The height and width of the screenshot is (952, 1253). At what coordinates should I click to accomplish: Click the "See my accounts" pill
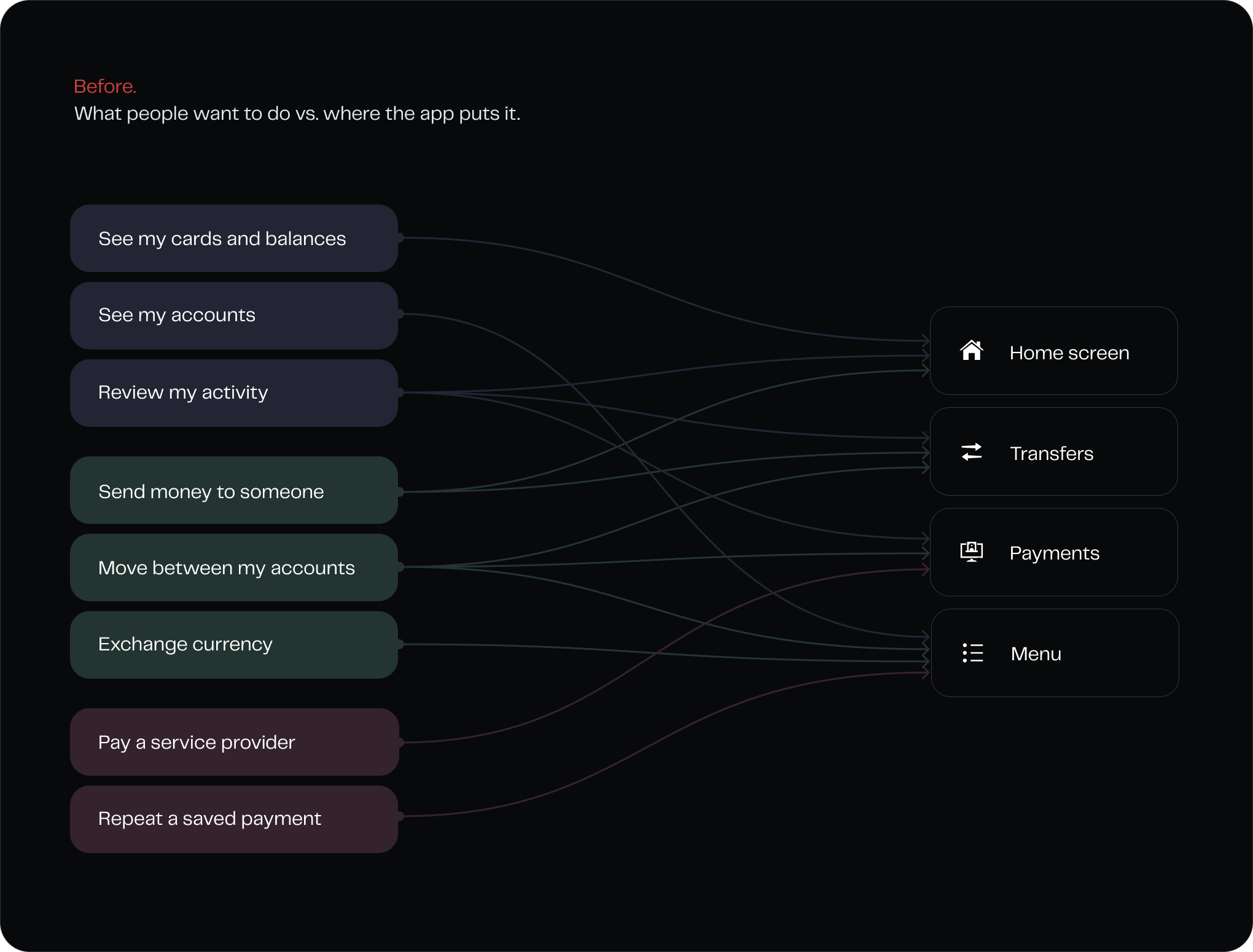[x=234, y=316]
